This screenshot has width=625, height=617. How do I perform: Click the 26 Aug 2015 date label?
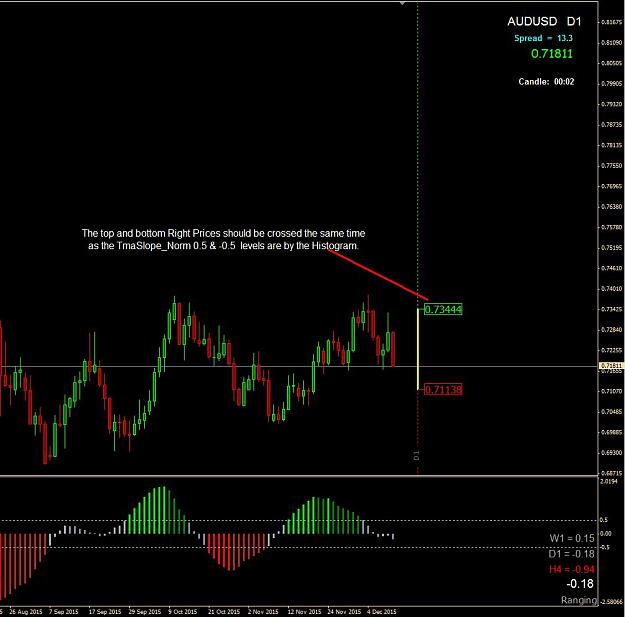[x=26, y=612]
